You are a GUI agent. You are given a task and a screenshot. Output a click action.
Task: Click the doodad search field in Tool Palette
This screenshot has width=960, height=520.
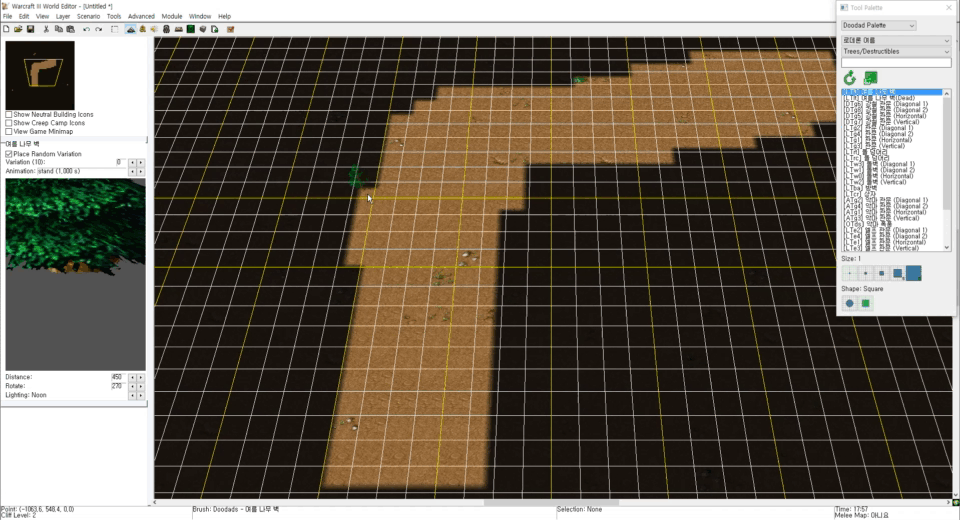tap(896, 63)
